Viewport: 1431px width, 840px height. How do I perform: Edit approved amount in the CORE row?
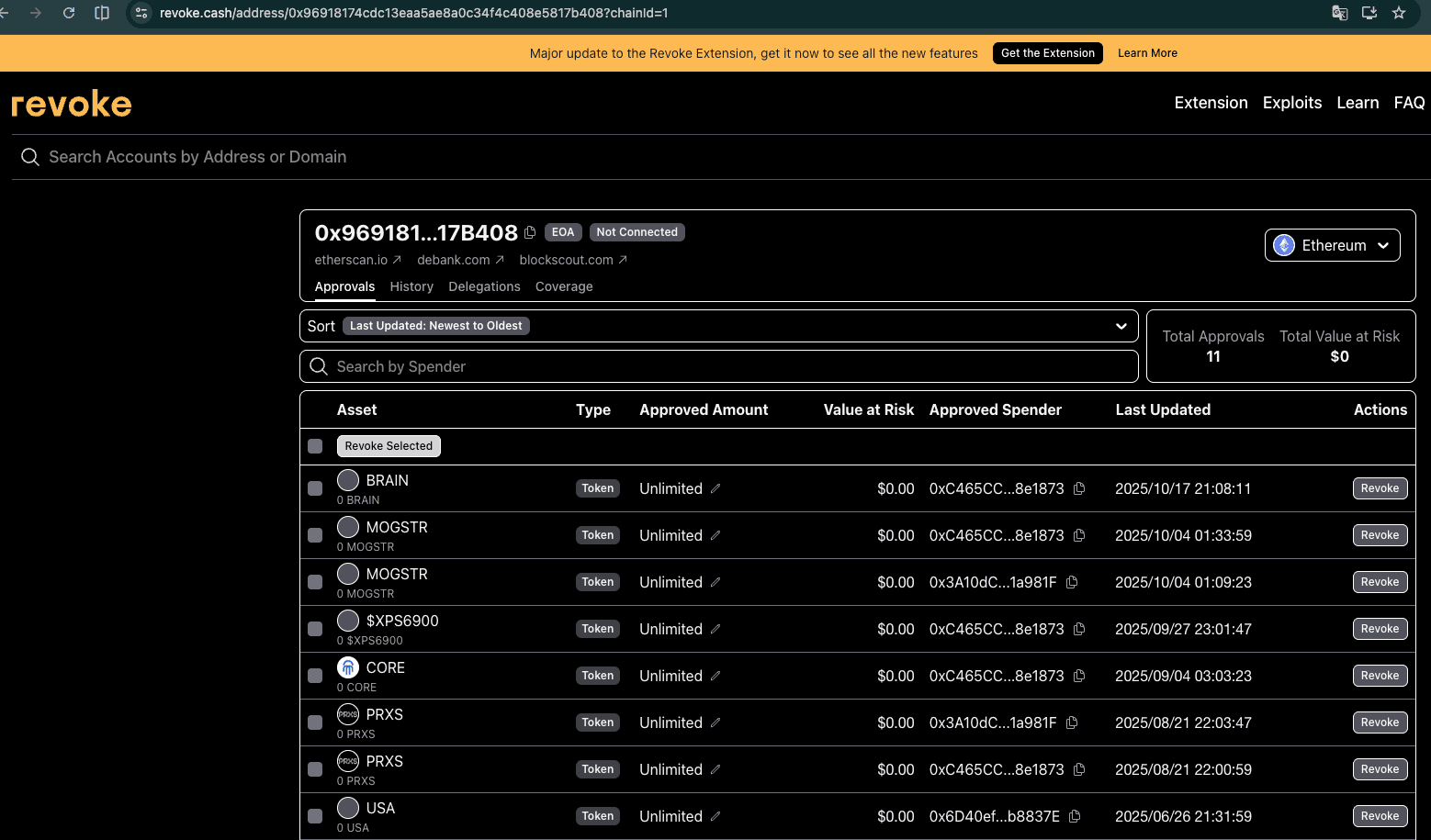pos(715,676)
